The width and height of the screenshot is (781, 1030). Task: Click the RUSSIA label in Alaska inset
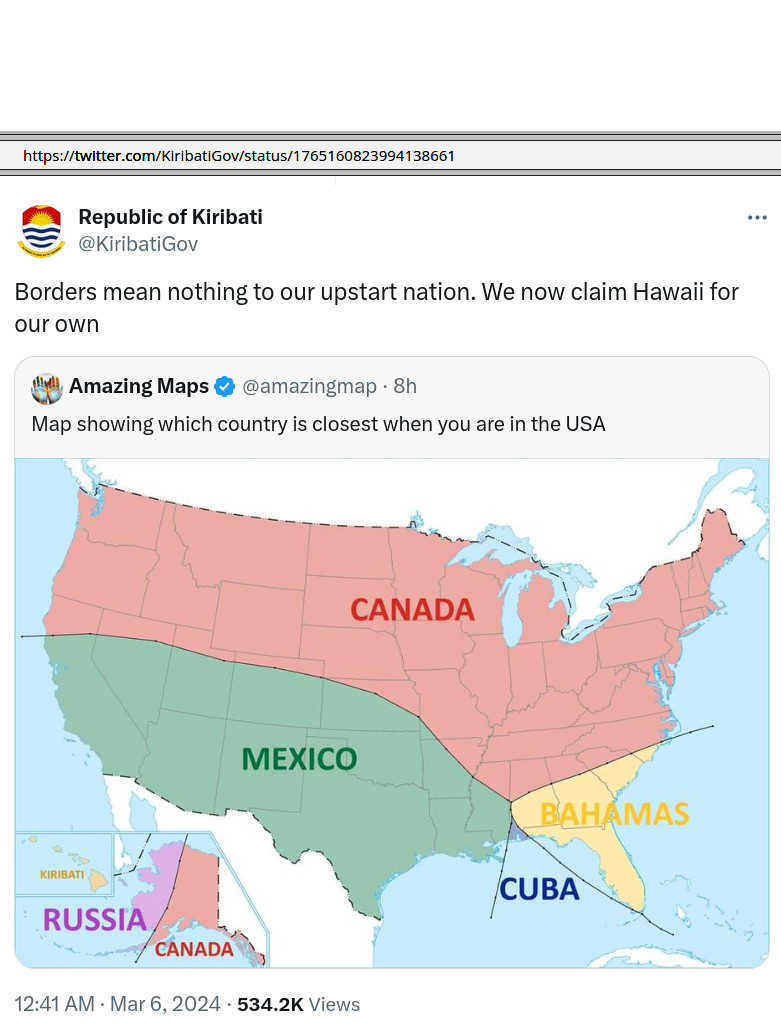95,920
